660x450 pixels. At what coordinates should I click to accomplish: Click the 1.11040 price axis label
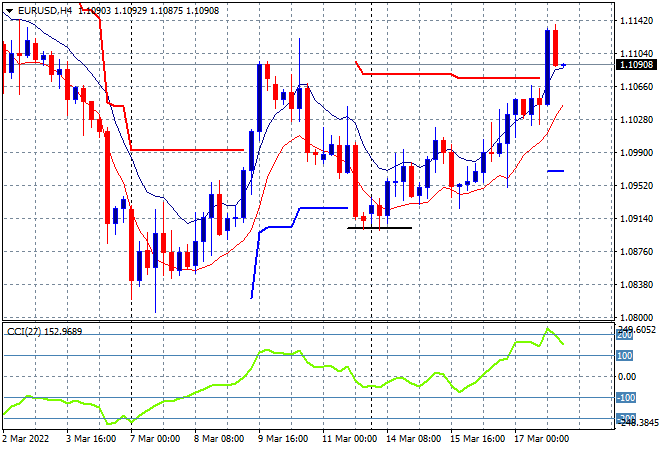coord(636,53)
